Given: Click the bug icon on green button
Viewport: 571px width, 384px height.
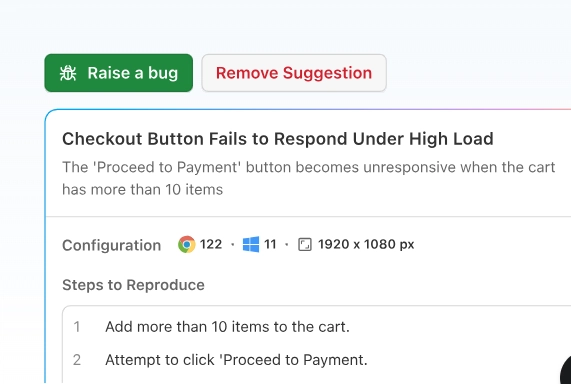Looking at the screenshot, I should pyautogui.click(x=68, y=73).
